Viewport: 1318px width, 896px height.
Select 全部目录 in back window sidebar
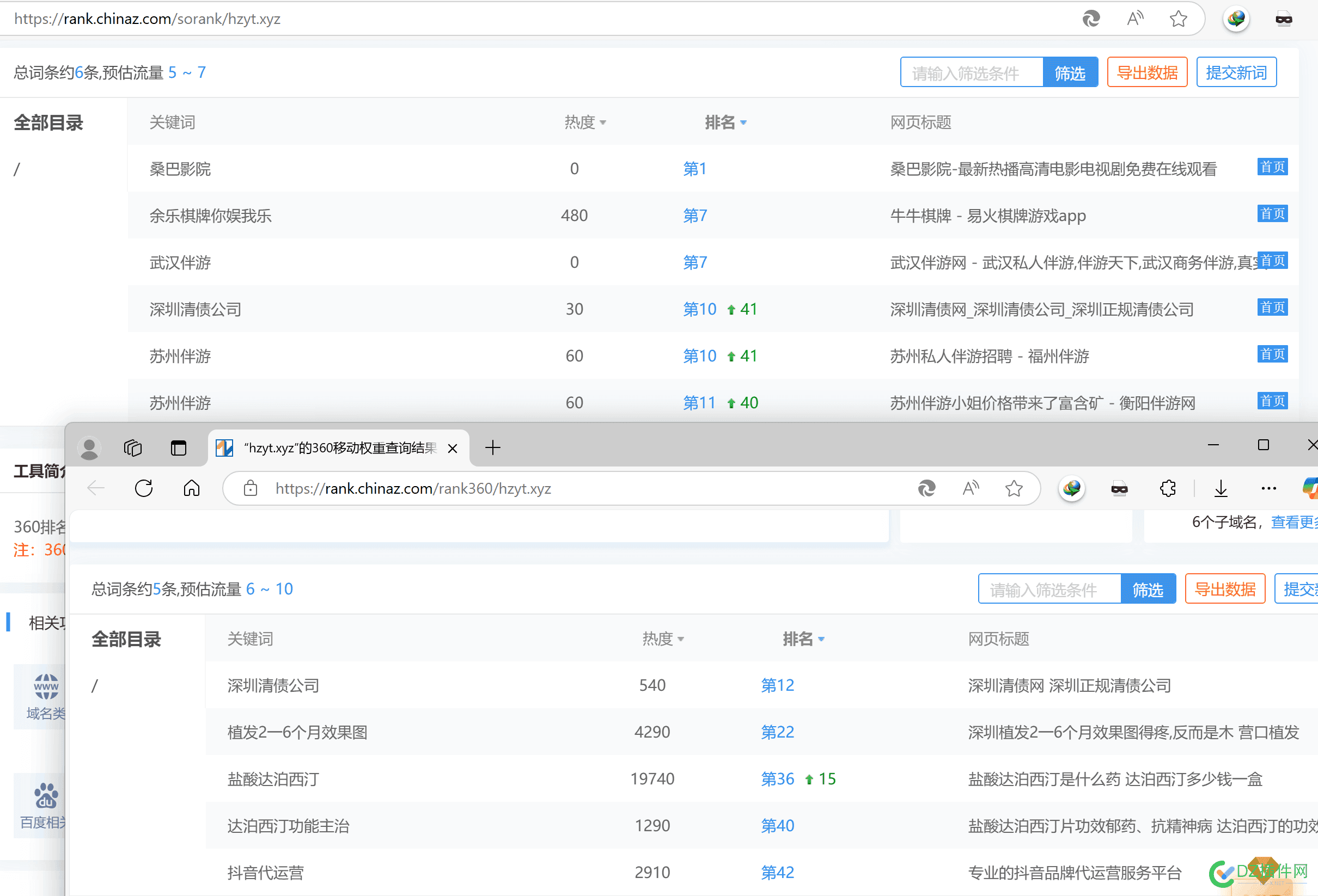48,123
